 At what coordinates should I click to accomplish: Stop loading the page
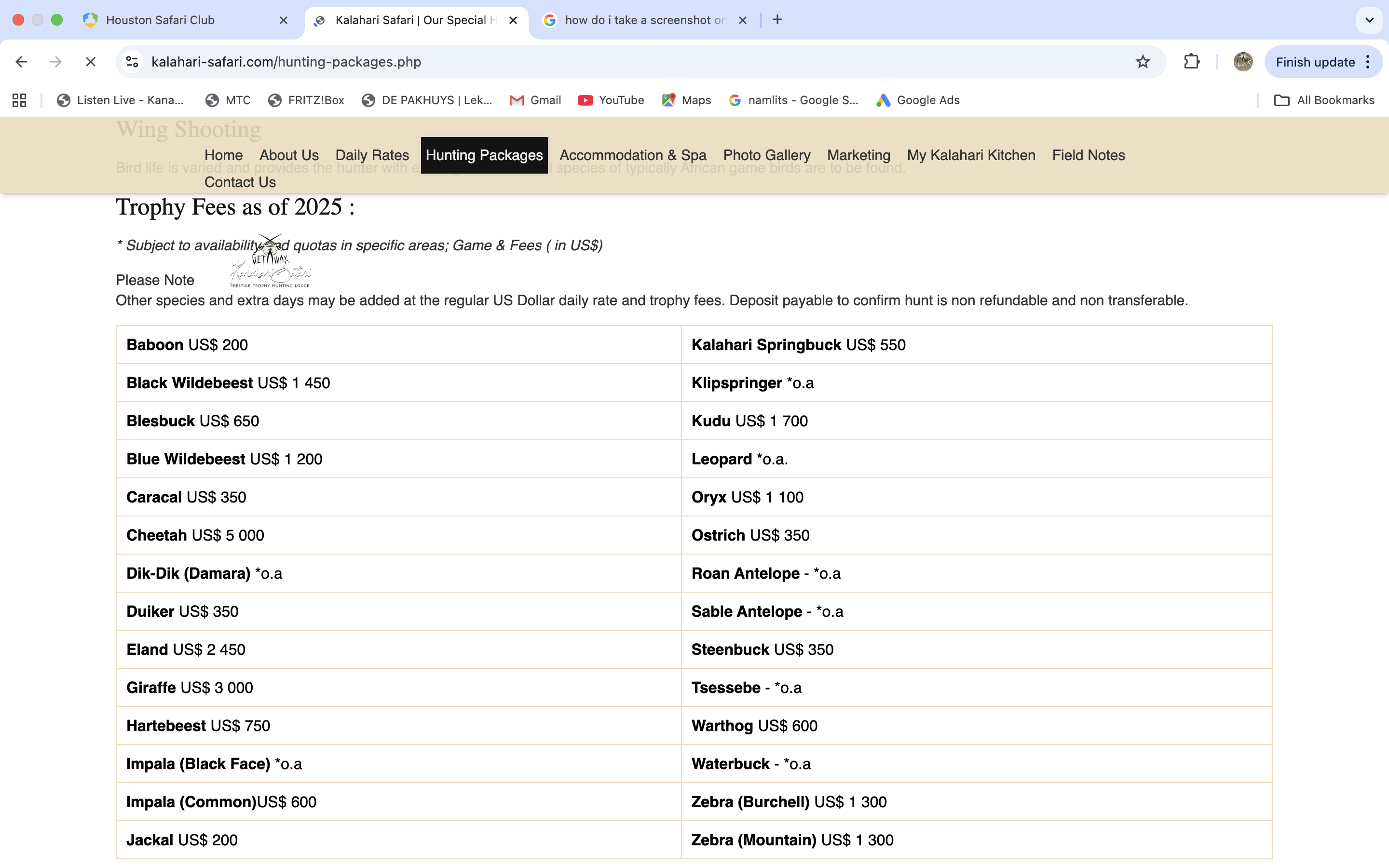pos(90,62)
